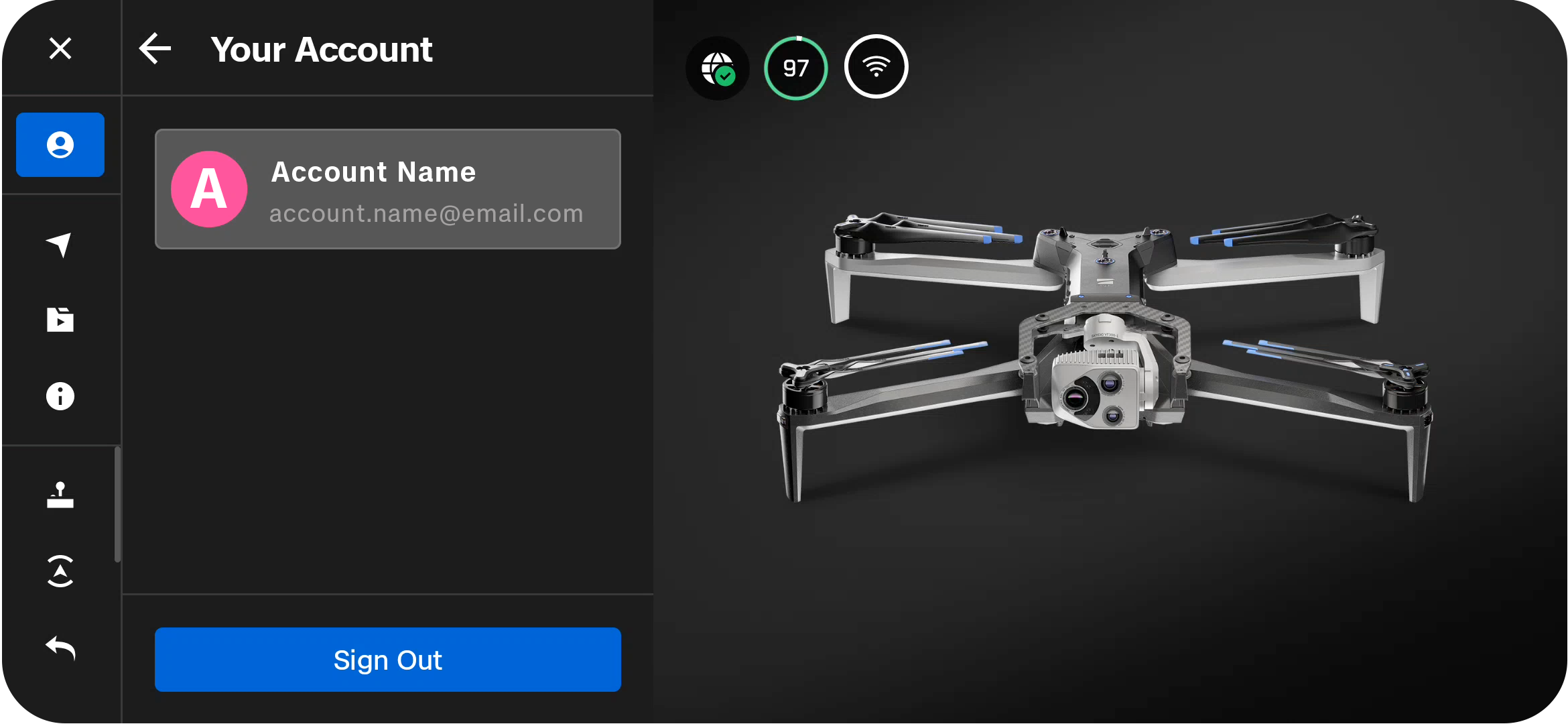
Task: Click the globe connectivity status icon
Action: point(718,68)
